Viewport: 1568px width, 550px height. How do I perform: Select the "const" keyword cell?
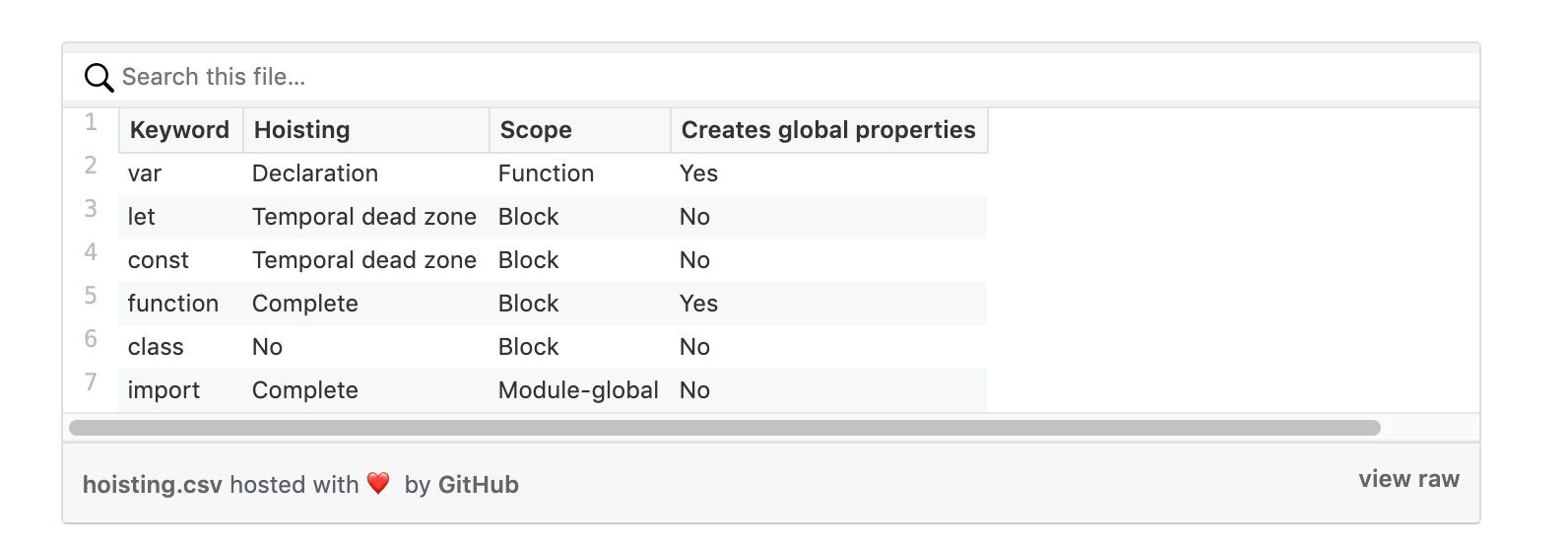[x=159, y=260]
